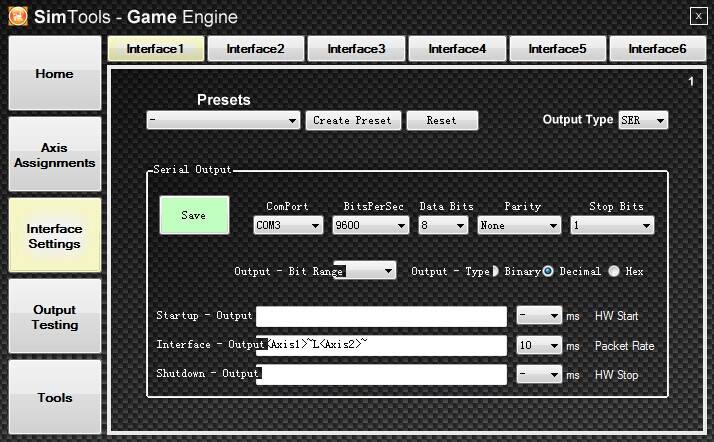
Task: Switch to the Interface4 tab
Action: click(457, 49)
